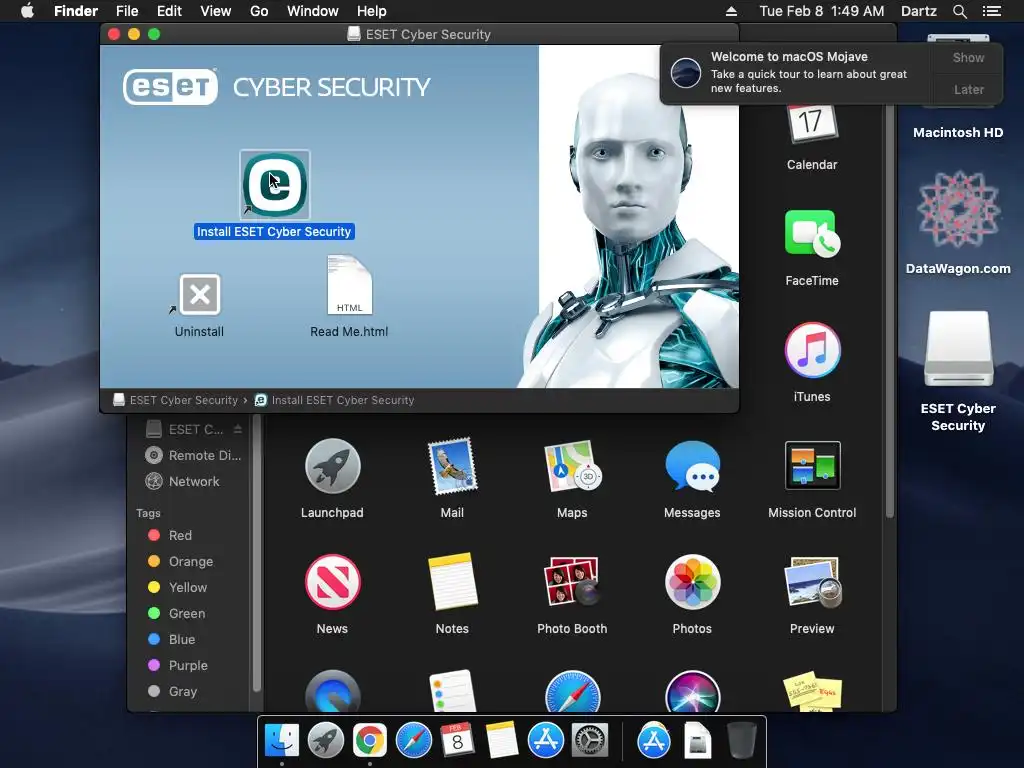Screen dimensions: 1024x768
Task: Open the Mail app icon
Action: [x=452, y=466]
